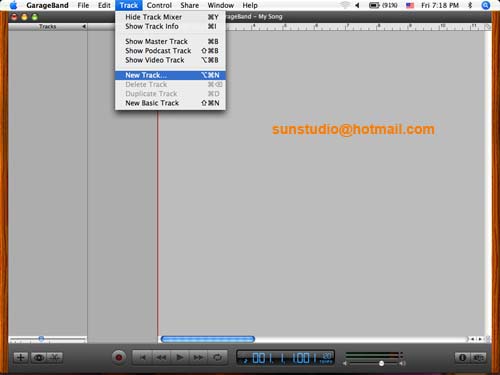Open the loop browser eye icon

(39, 358)
